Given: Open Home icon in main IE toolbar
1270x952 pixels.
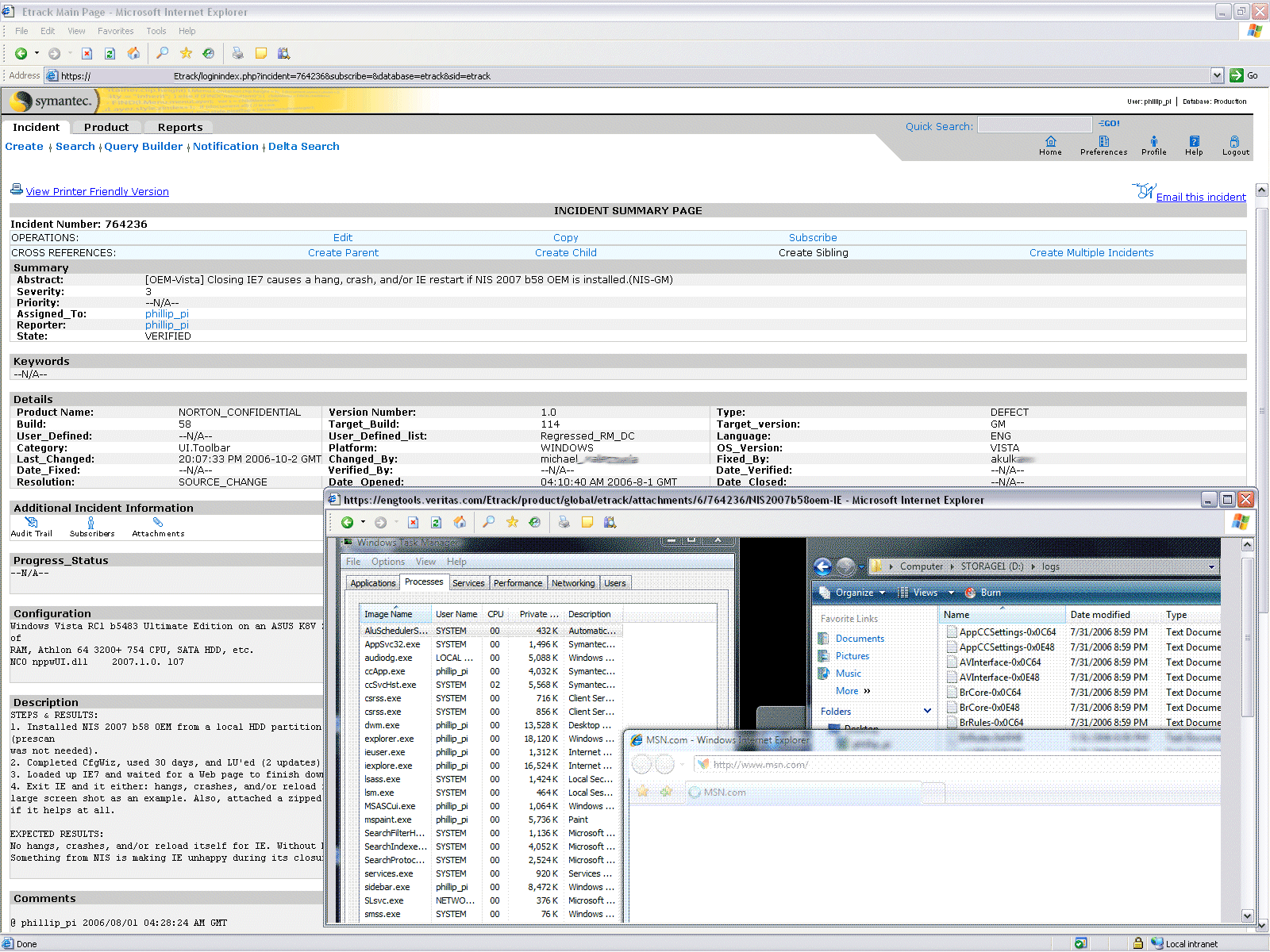Looking at the screenshot, I should tap(133, 53).
